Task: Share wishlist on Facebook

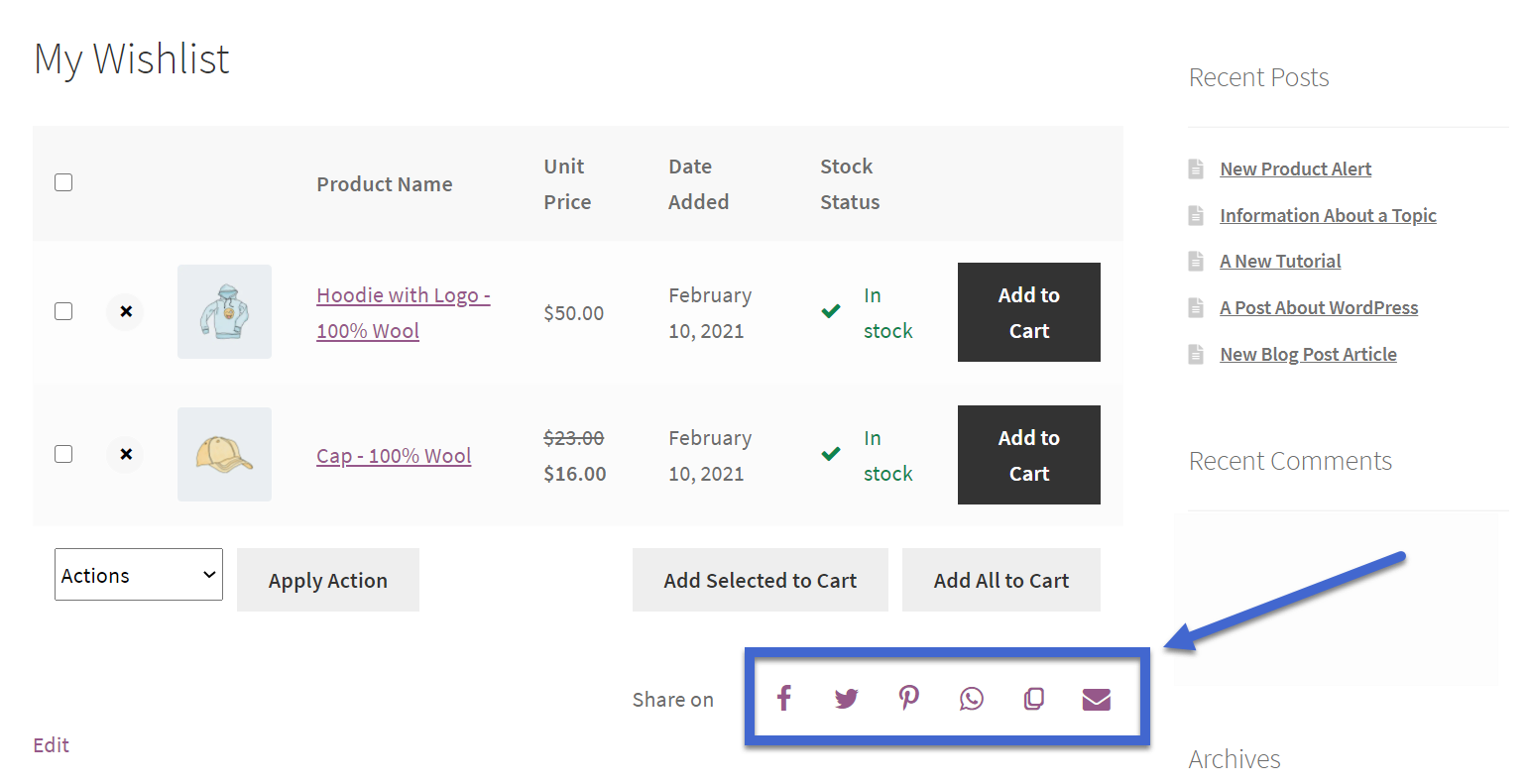Action: pyautogui.click(x=783, y=698)
